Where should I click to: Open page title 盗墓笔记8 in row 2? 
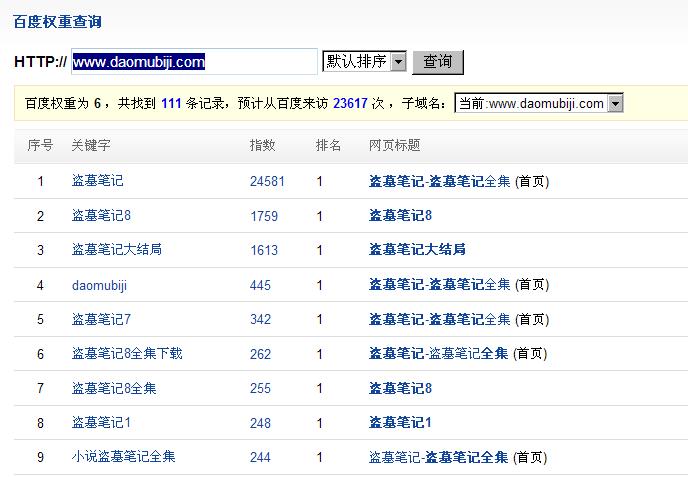tap(400, 215)
